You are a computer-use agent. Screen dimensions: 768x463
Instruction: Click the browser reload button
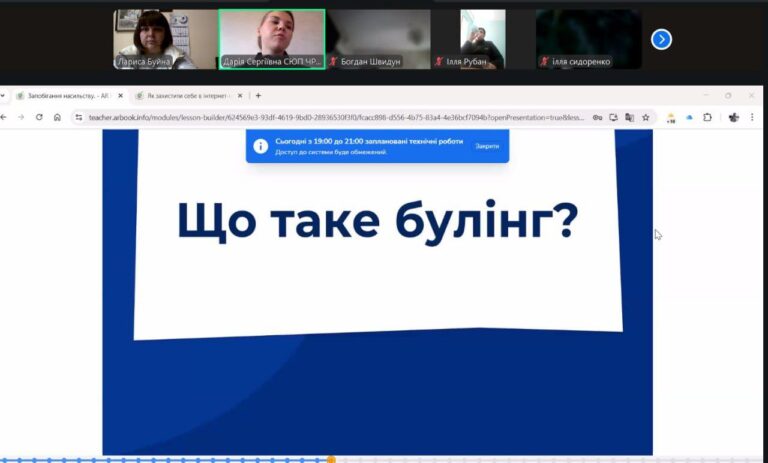tap(39, 117)
